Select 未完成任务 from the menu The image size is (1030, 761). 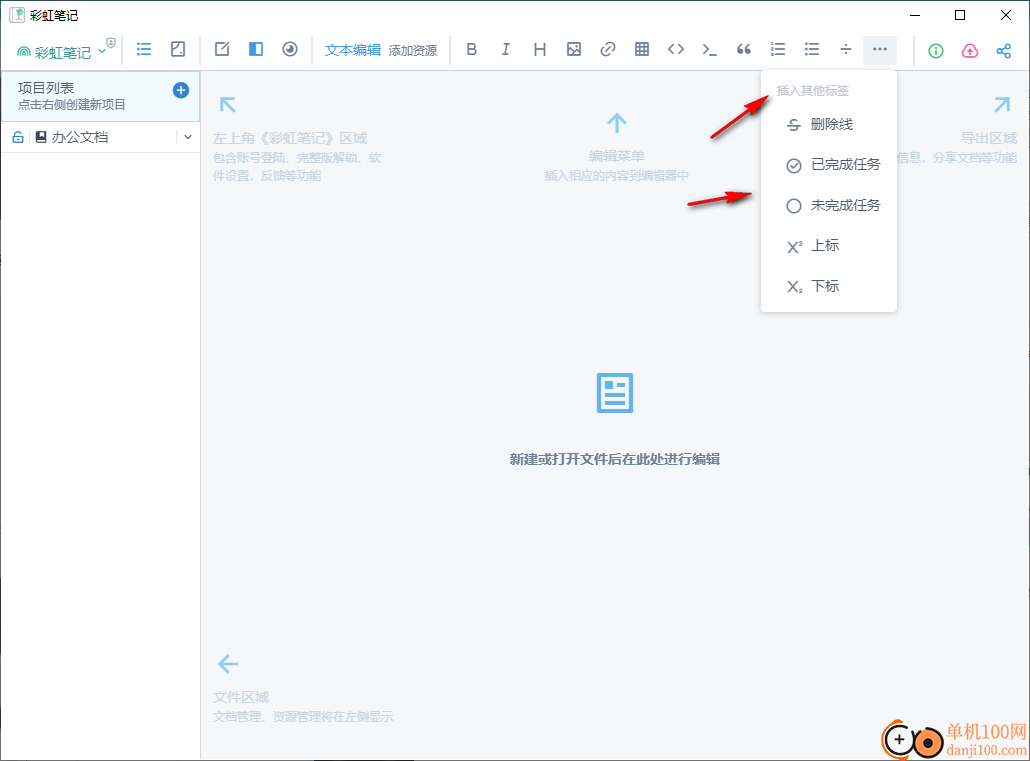(x=829, y=206)
